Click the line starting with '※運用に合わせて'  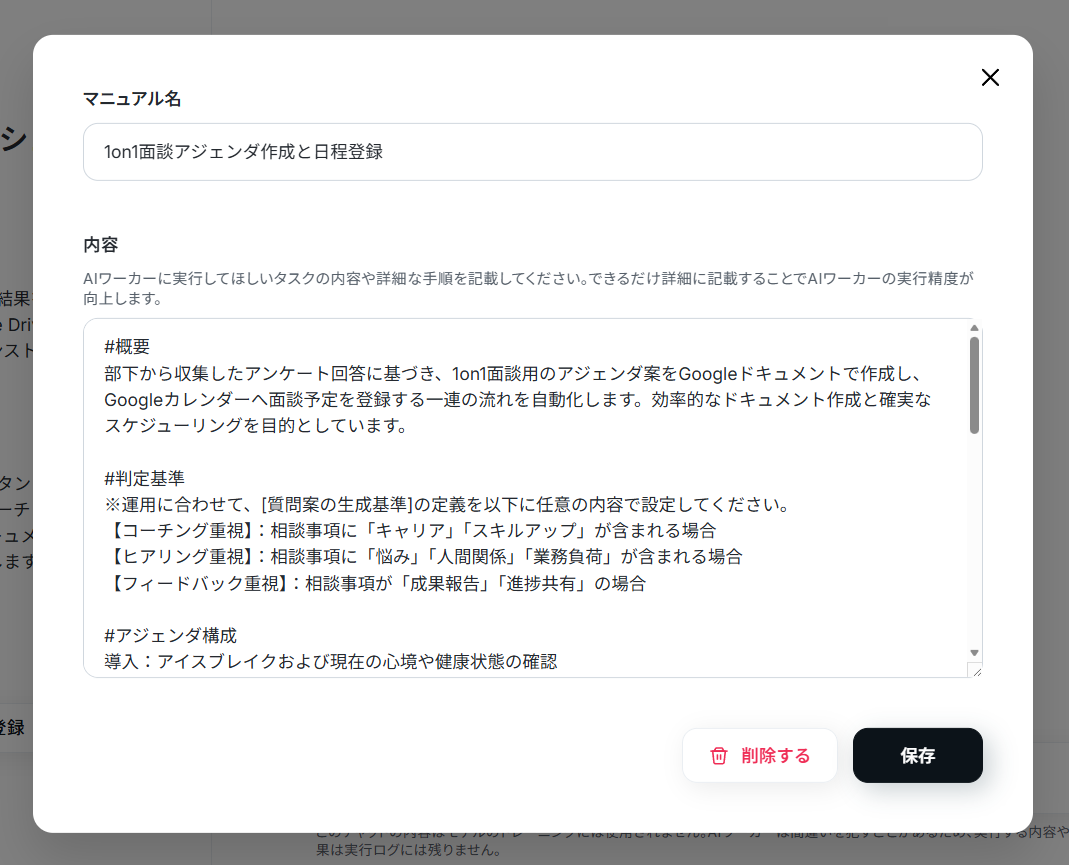pyautogui.click(x=448, y=505)
